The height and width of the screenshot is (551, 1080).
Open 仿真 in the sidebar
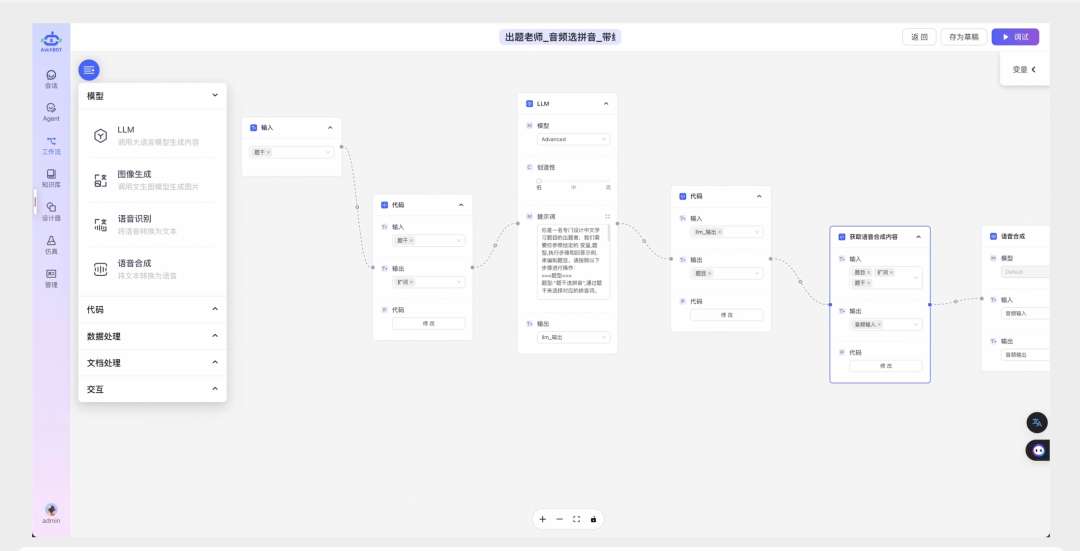(x=51, y=244)
